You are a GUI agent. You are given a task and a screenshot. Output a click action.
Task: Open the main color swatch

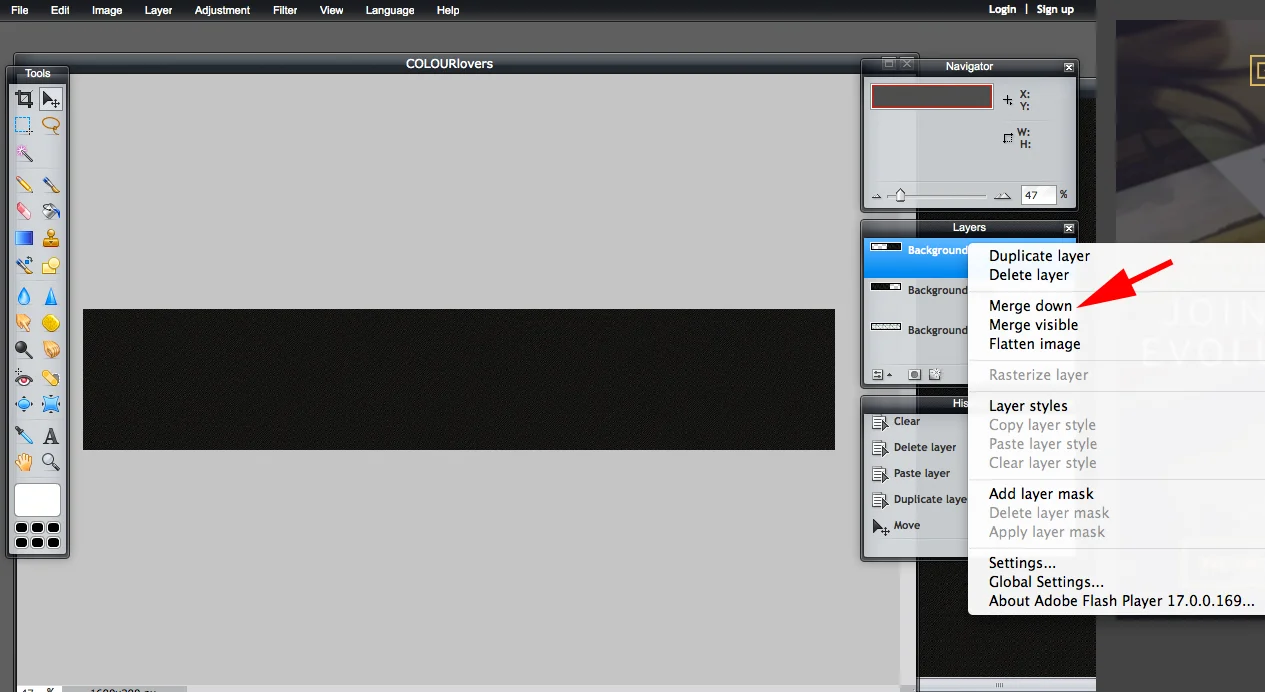[37, 500]
